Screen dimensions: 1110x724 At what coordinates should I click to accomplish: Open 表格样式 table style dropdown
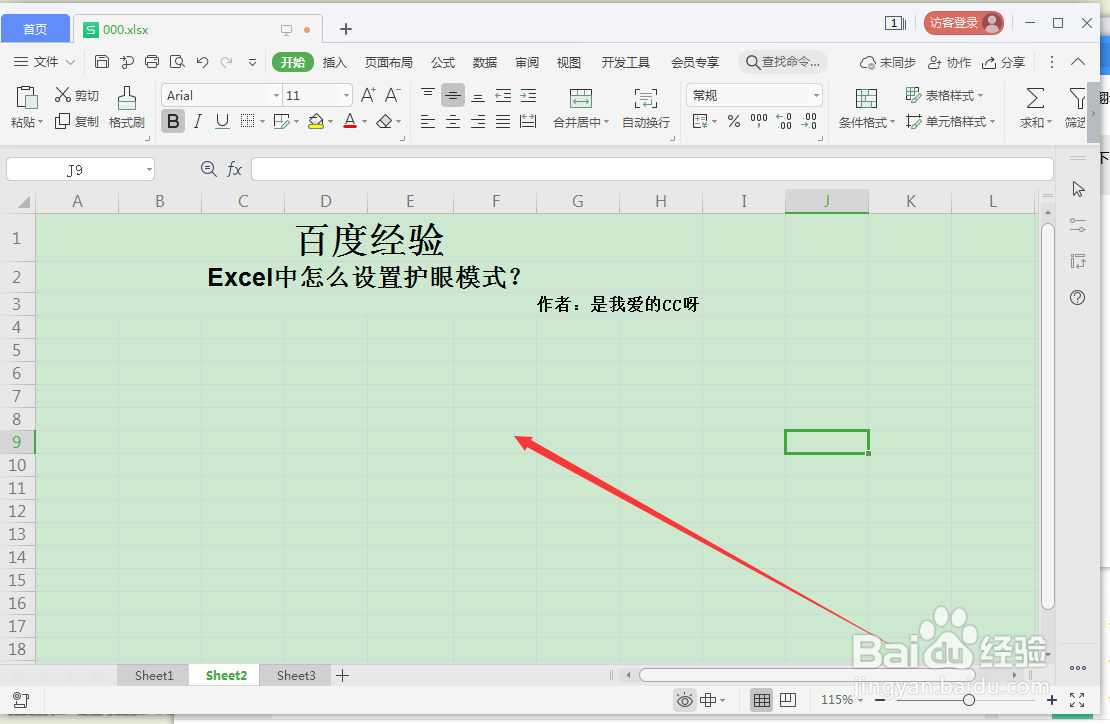pyautogui.click(x=944, y=95)
